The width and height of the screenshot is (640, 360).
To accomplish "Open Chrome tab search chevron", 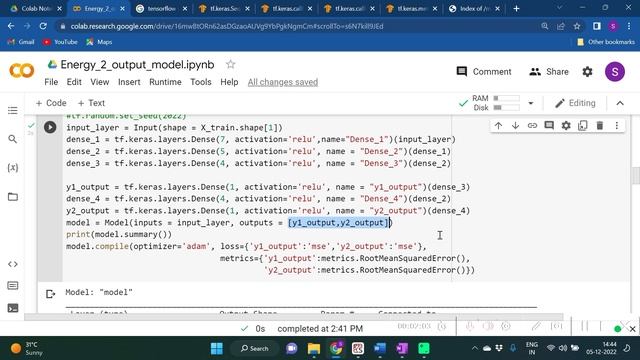I will tap(559, 8).
